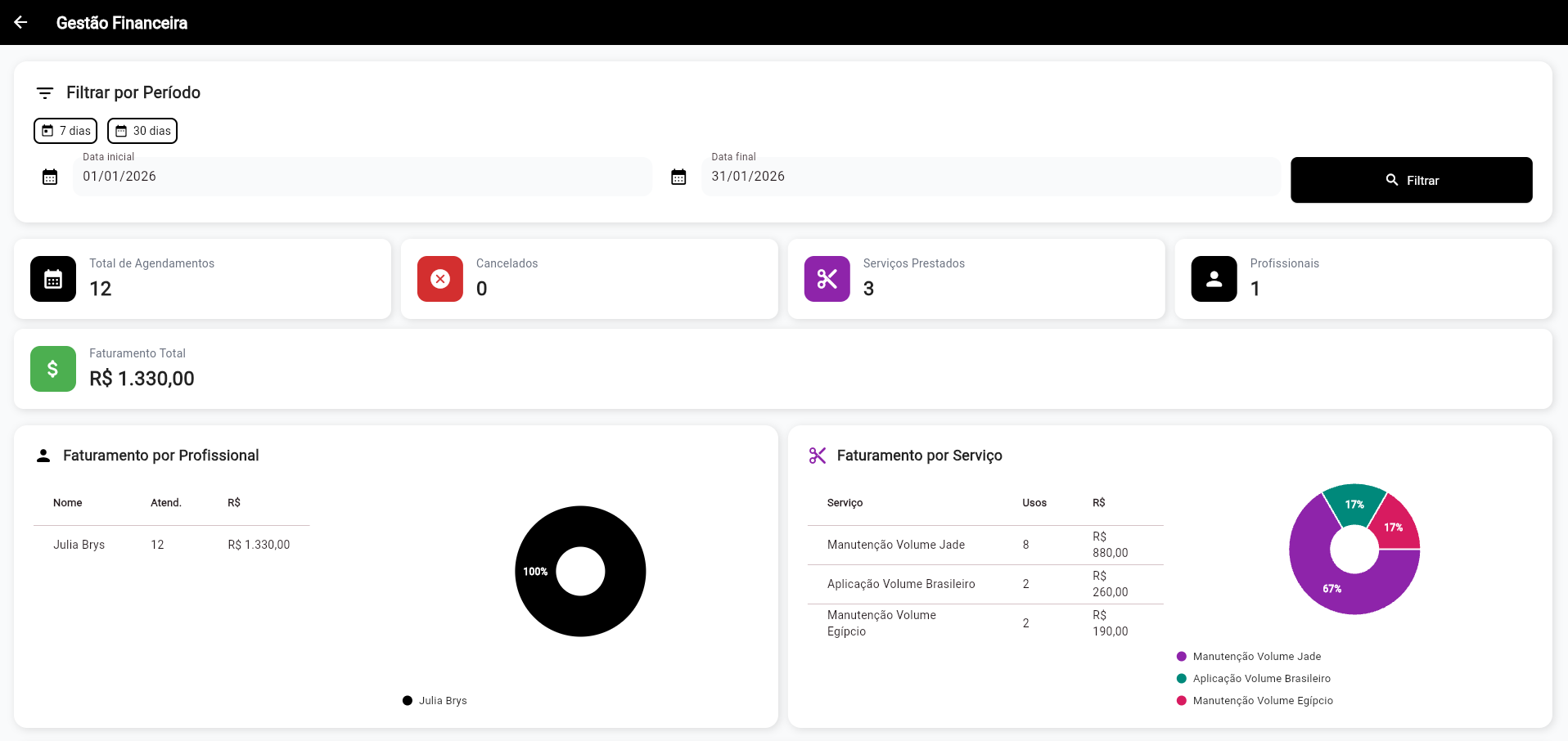Click the filter icon beside Filtrar por Período
This screenshot has height=741, width=1568.
[x=45, y=93]
